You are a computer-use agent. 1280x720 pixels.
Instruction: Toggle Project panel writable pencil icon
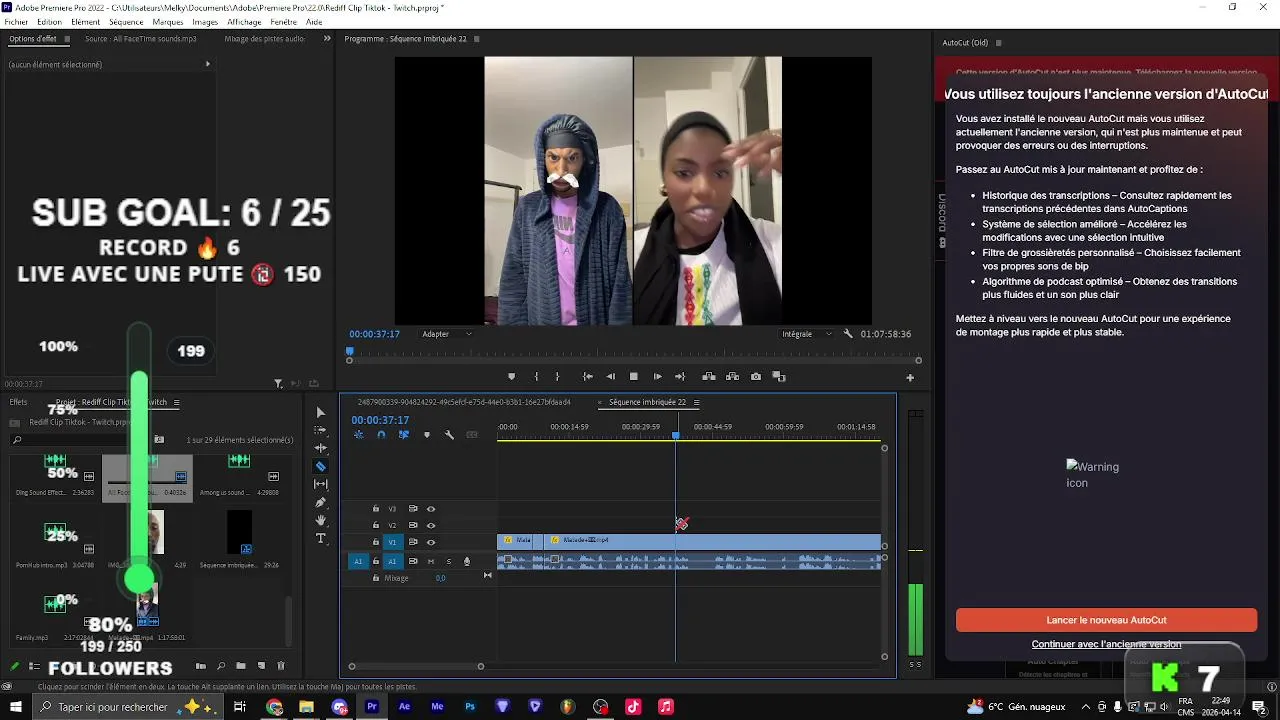[14, 666]
